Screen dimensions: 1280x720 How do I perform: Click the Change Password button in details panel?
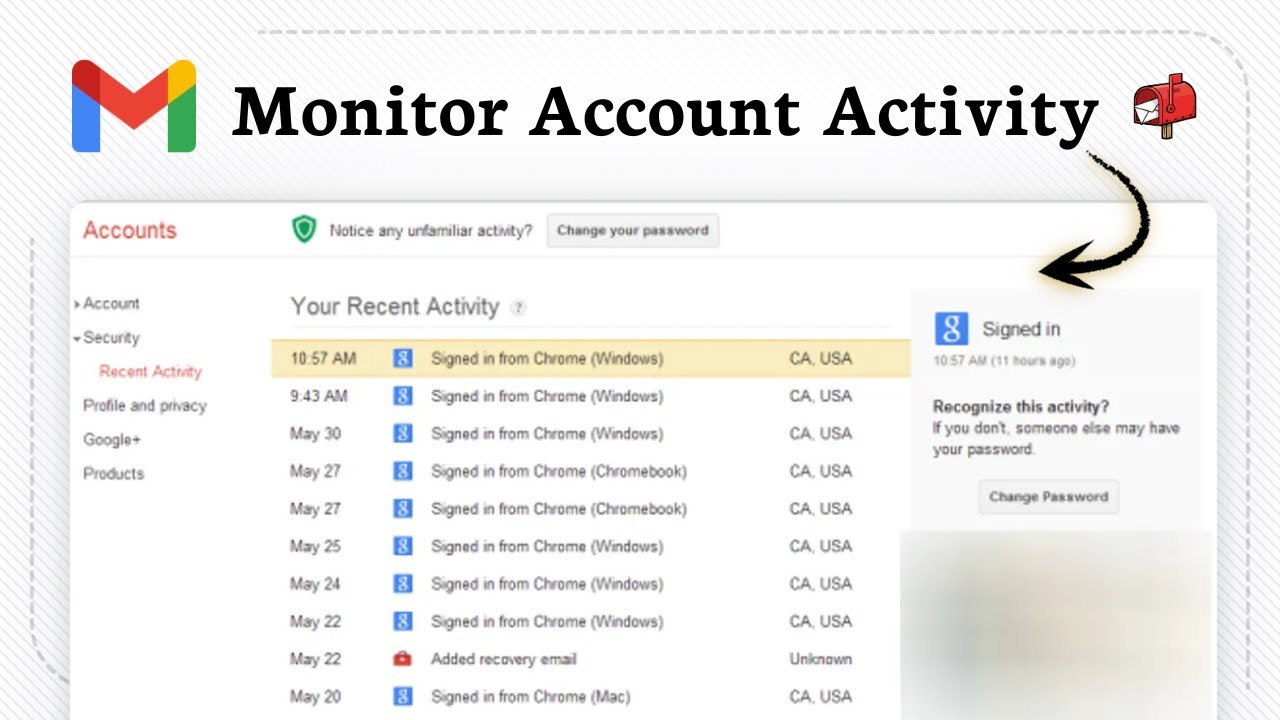[1048, 496]
